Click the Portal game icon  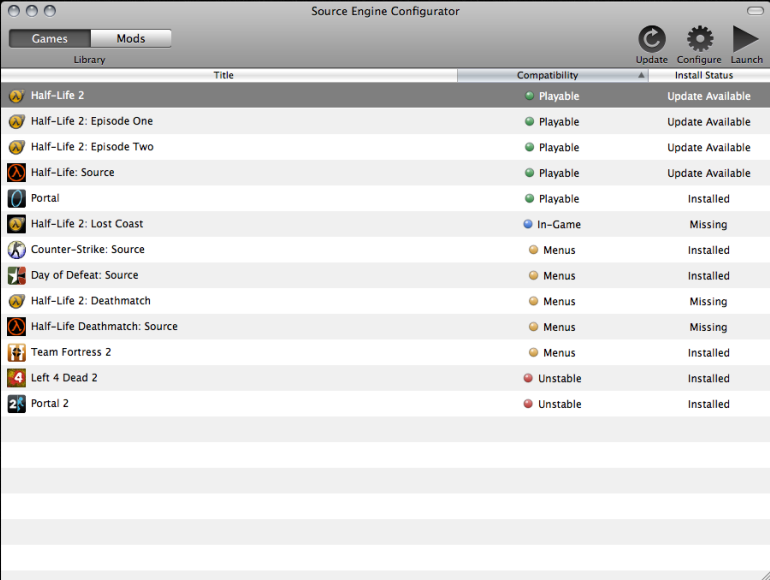pos(16,198)
